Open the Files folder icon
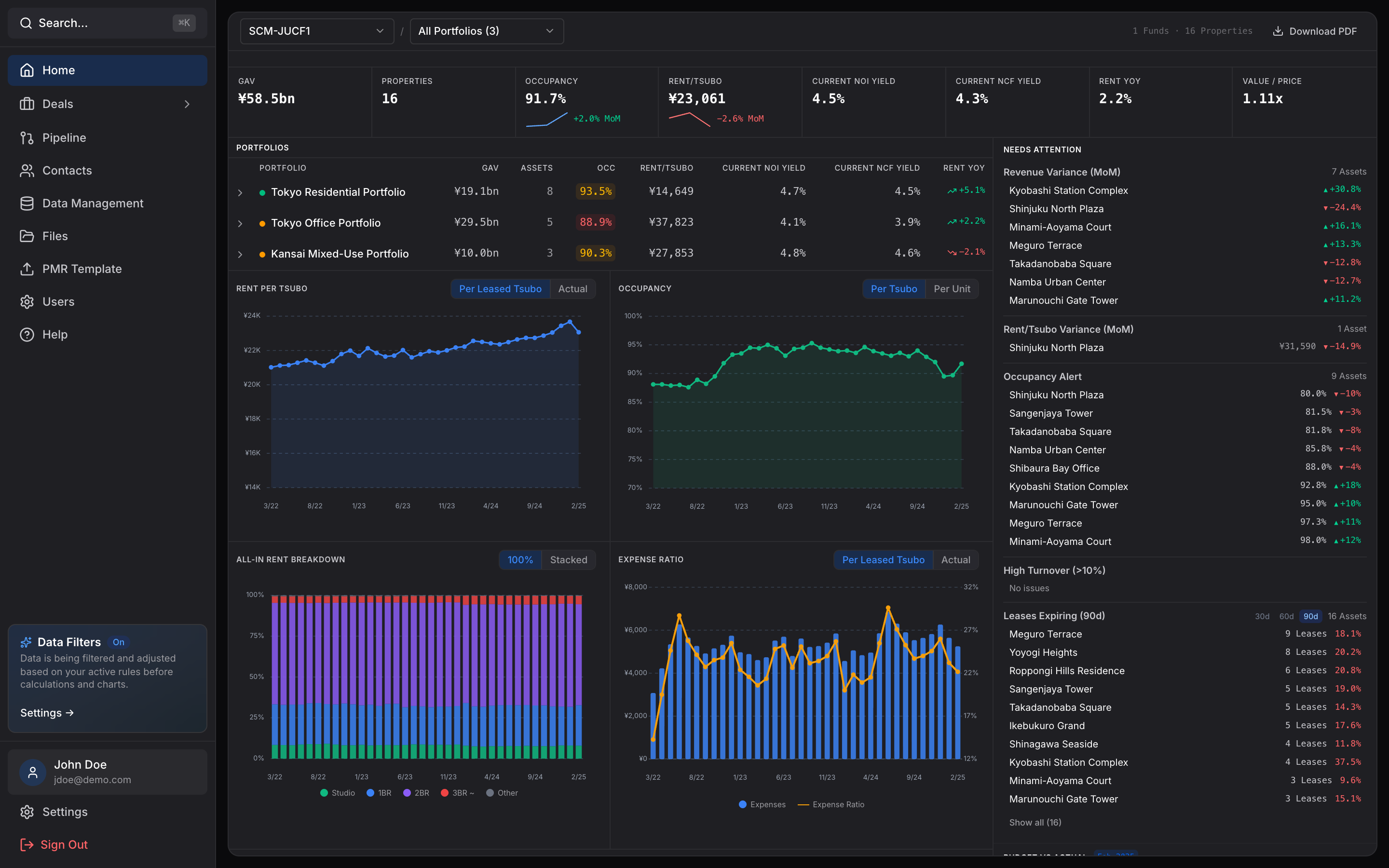1389x868 pixels. pyautogui.click(x=27, y=235)
